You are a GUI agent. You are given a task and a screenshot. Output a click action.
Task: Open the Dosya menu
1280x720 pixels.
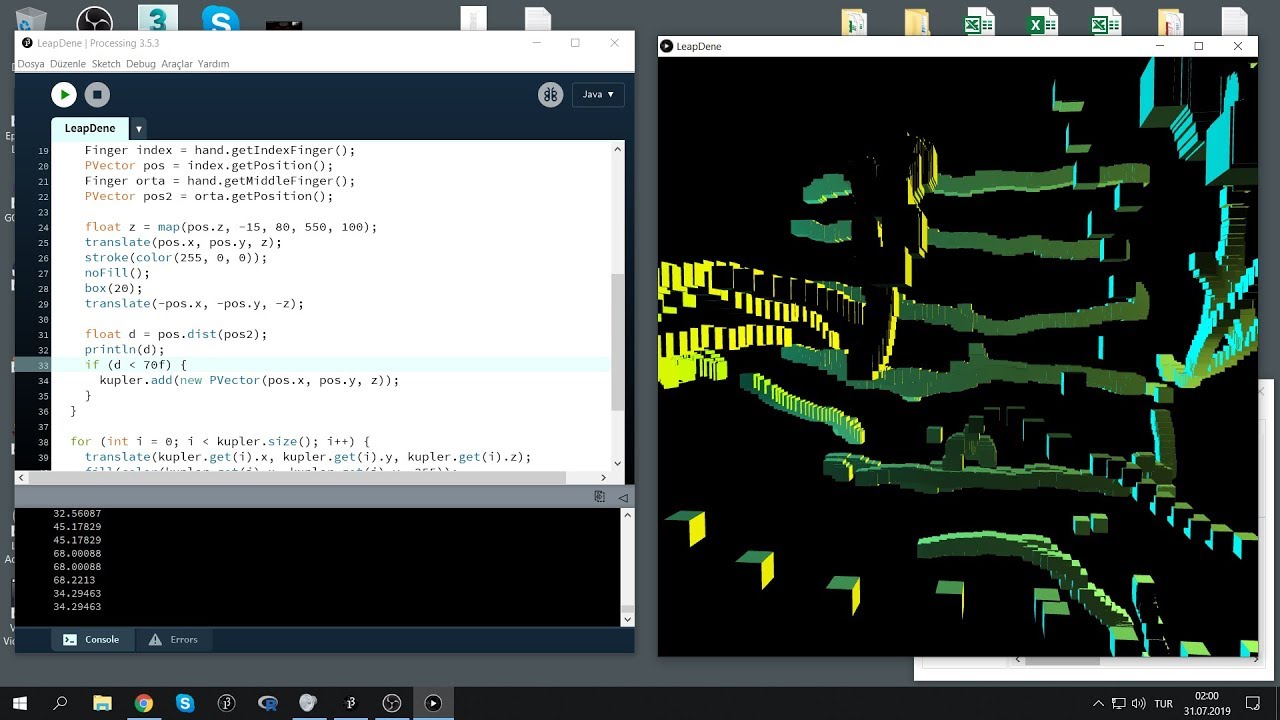31,64
